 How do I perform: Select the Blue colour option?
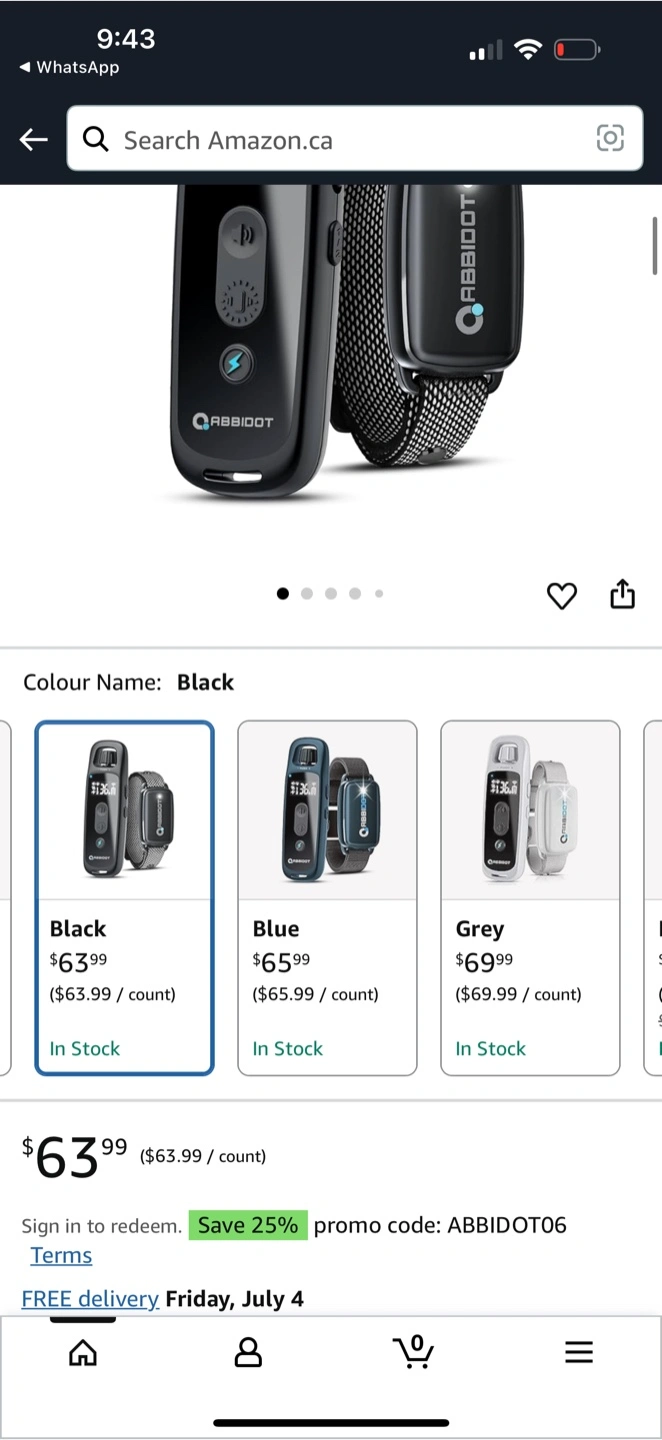tap(327, 898)
